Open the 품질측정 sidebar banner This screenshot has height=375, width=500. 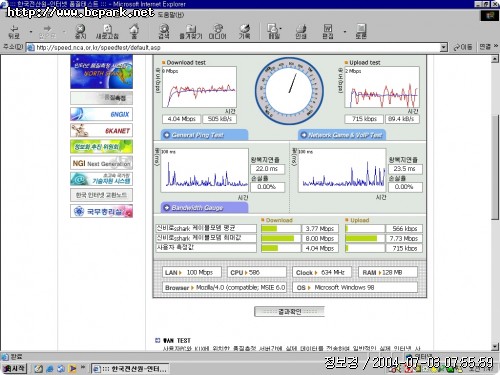[101, 98]
